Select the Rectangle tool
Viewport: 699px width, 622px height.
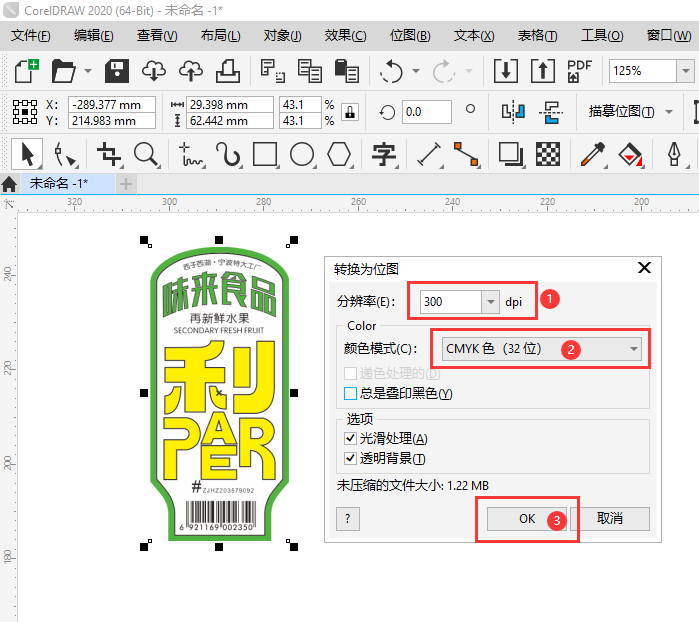pos(265,154)
